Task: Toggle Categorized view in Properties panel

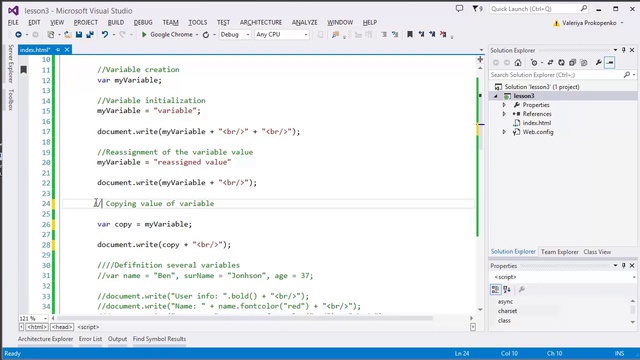Action: click(x=496, y=289)
